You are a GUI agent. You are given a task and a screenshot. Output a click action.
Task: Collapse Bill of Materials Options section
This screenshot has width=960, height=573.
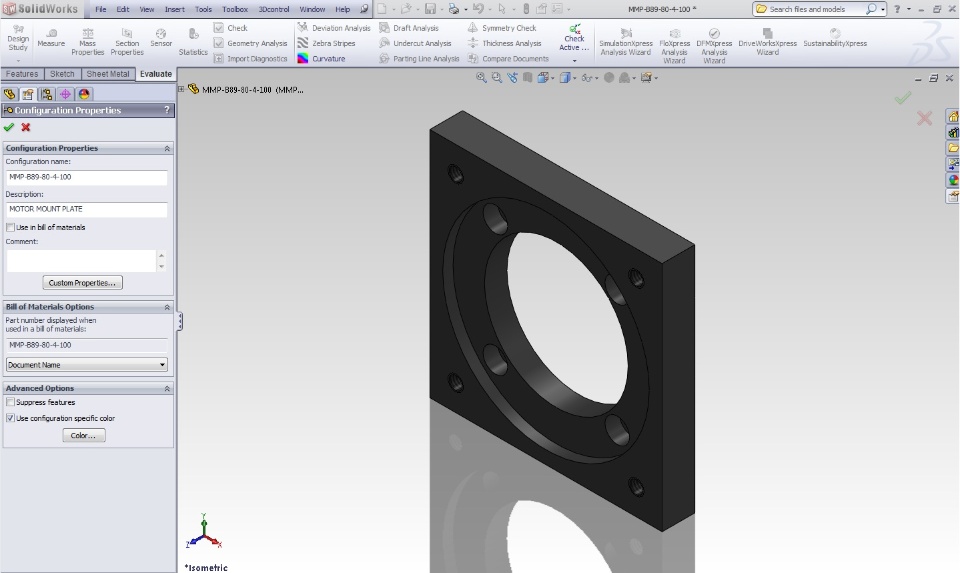(167, 307)
